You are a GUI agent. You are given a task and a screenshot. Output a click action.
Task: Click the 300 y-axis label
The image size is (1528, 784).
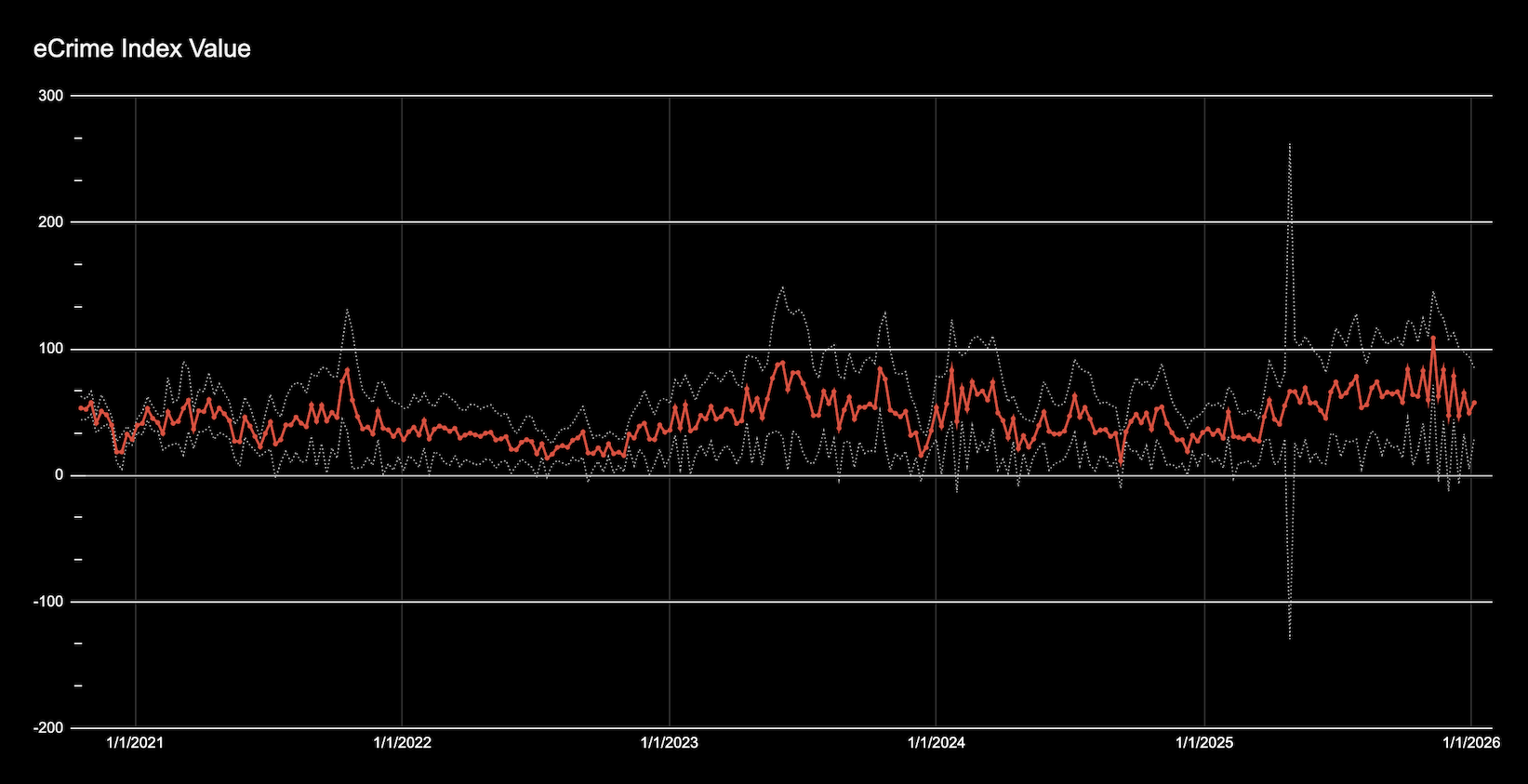point(51,96)
